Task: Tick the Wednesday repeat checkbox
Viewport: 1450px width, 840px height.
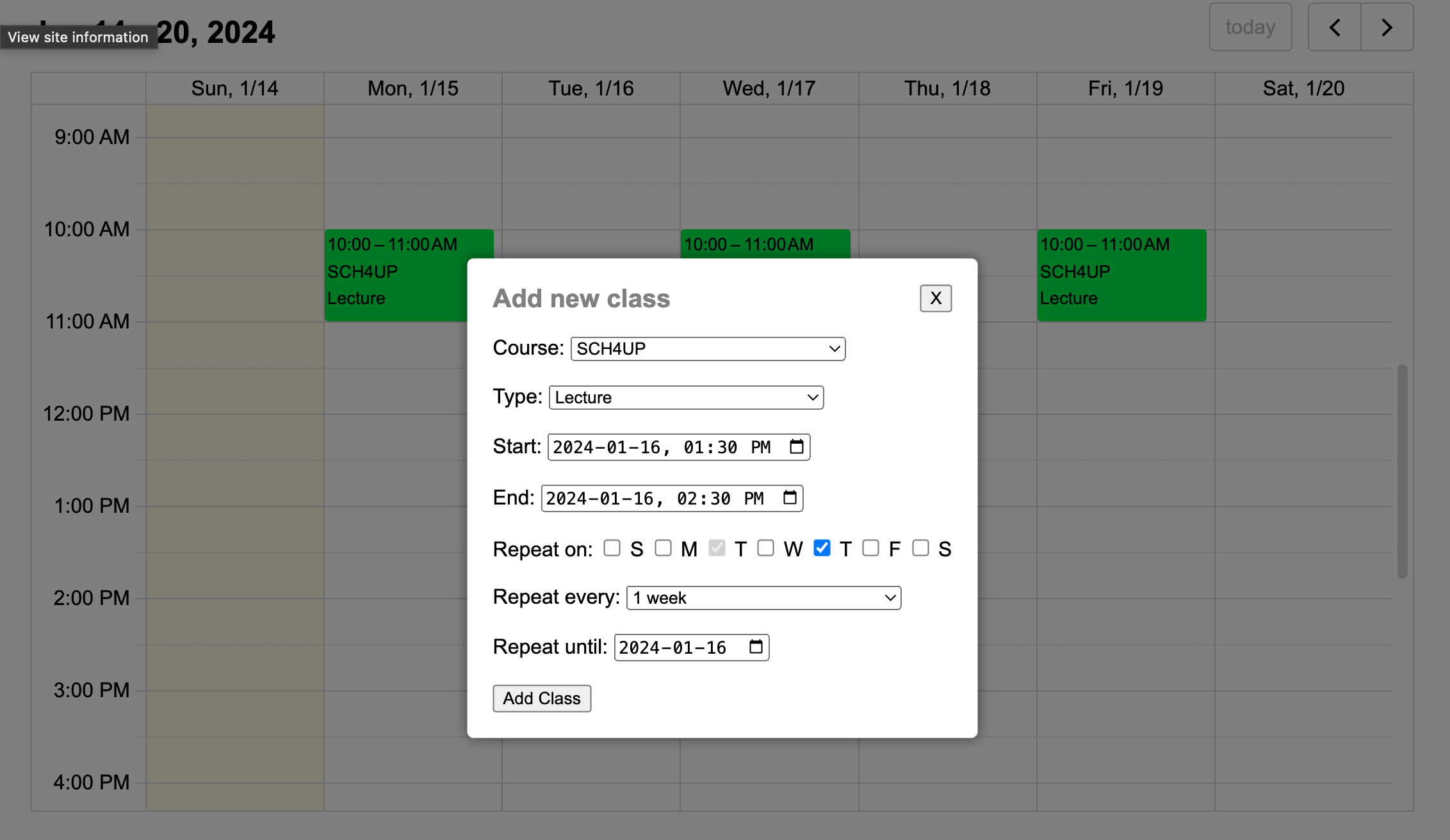Action: [x=766, y=548]
